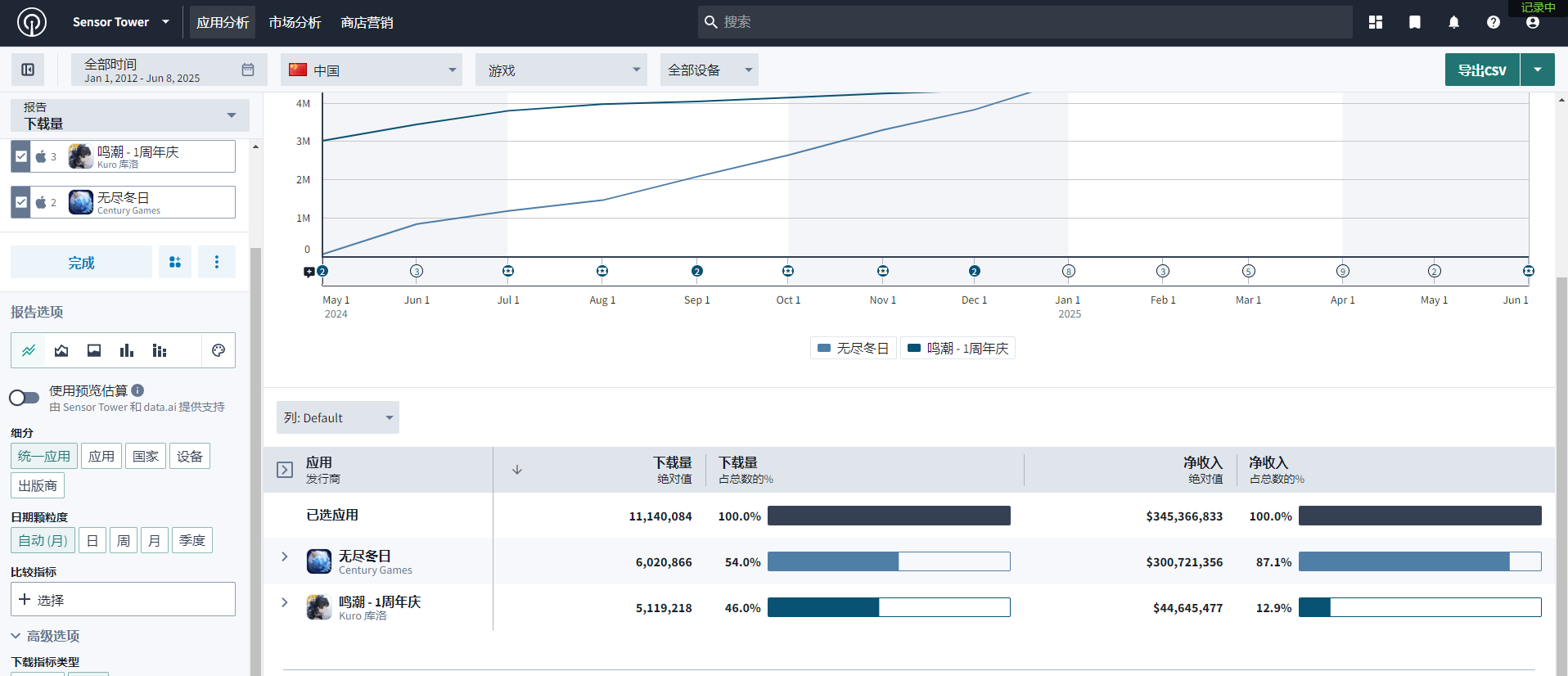Select 出版商 segmentation option
This screenshot has height=676, width=1568.
tap(38, 485)
